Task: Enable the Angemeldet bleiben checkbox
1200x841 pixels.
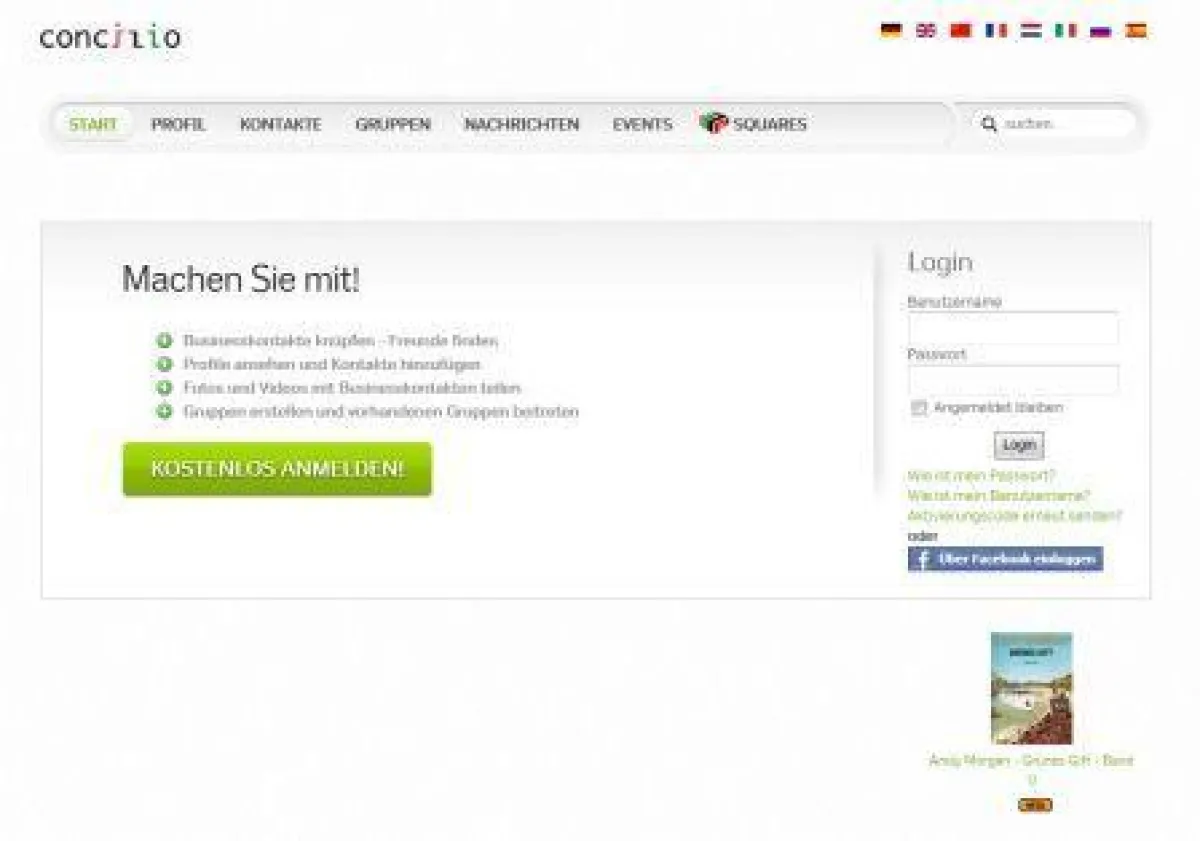Action: coord(918,408)
